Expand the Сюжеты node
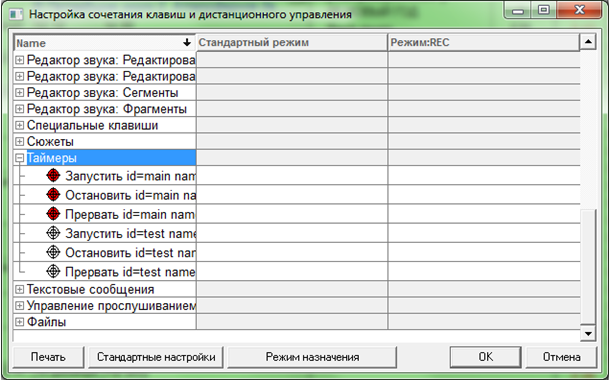Viewport: 609px width, 380px height. 19,142
